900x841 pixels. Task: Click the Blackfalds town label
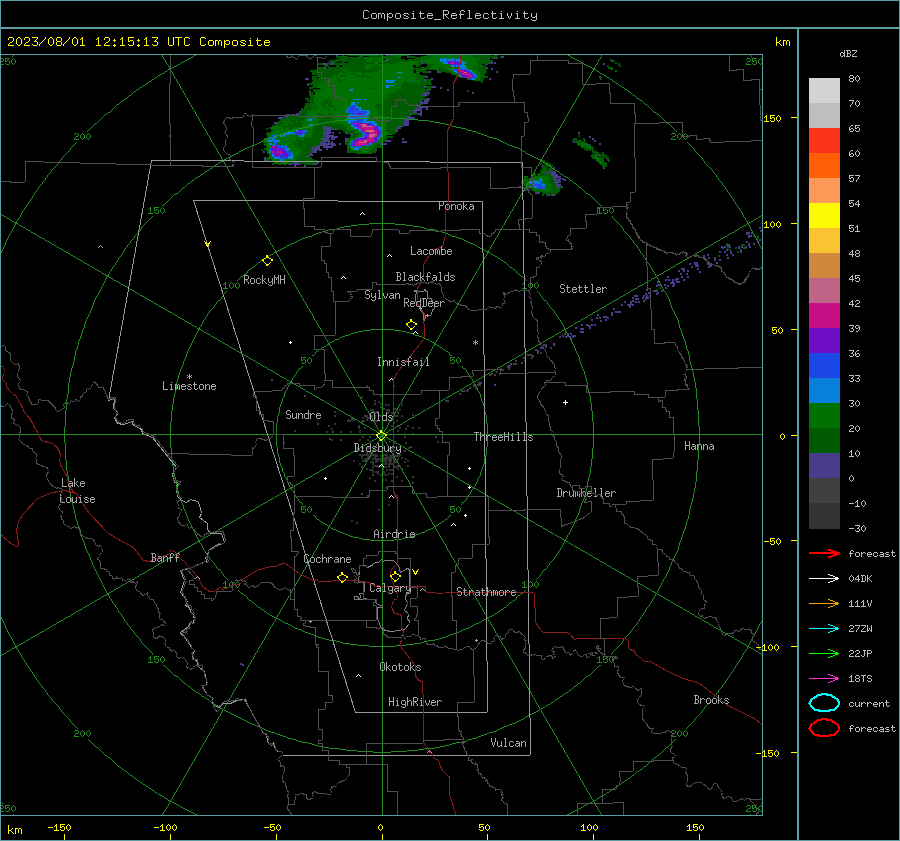pos(425,277)
